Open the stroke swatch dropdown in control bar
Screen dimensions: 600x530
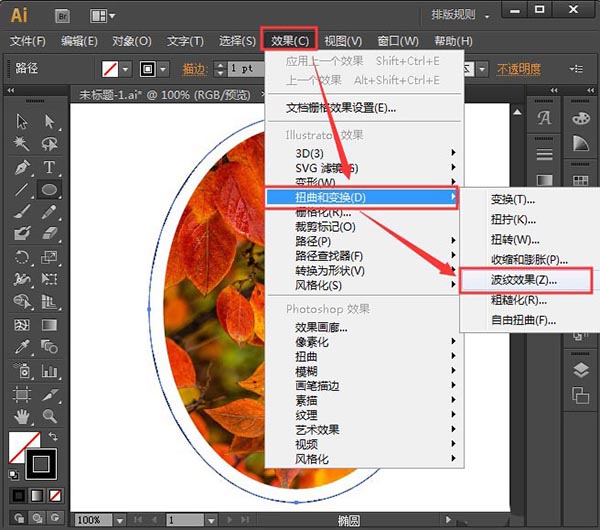pyautogui.click(x=163, y=70)
